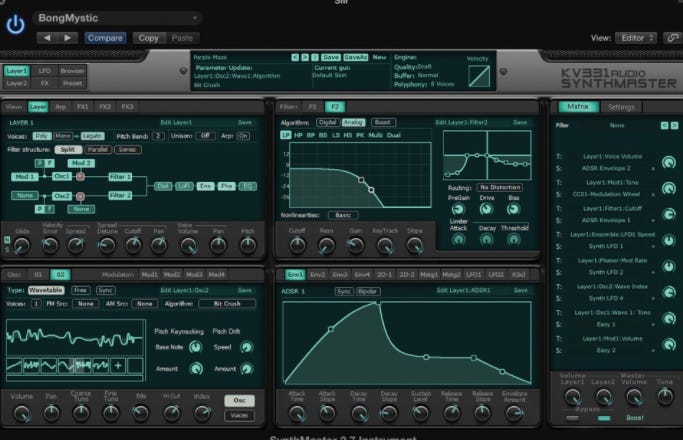Open the BongMystic preset dropdown
This screenshot has height=440, width=683.
pyautogui.click(x=117, y=18)
